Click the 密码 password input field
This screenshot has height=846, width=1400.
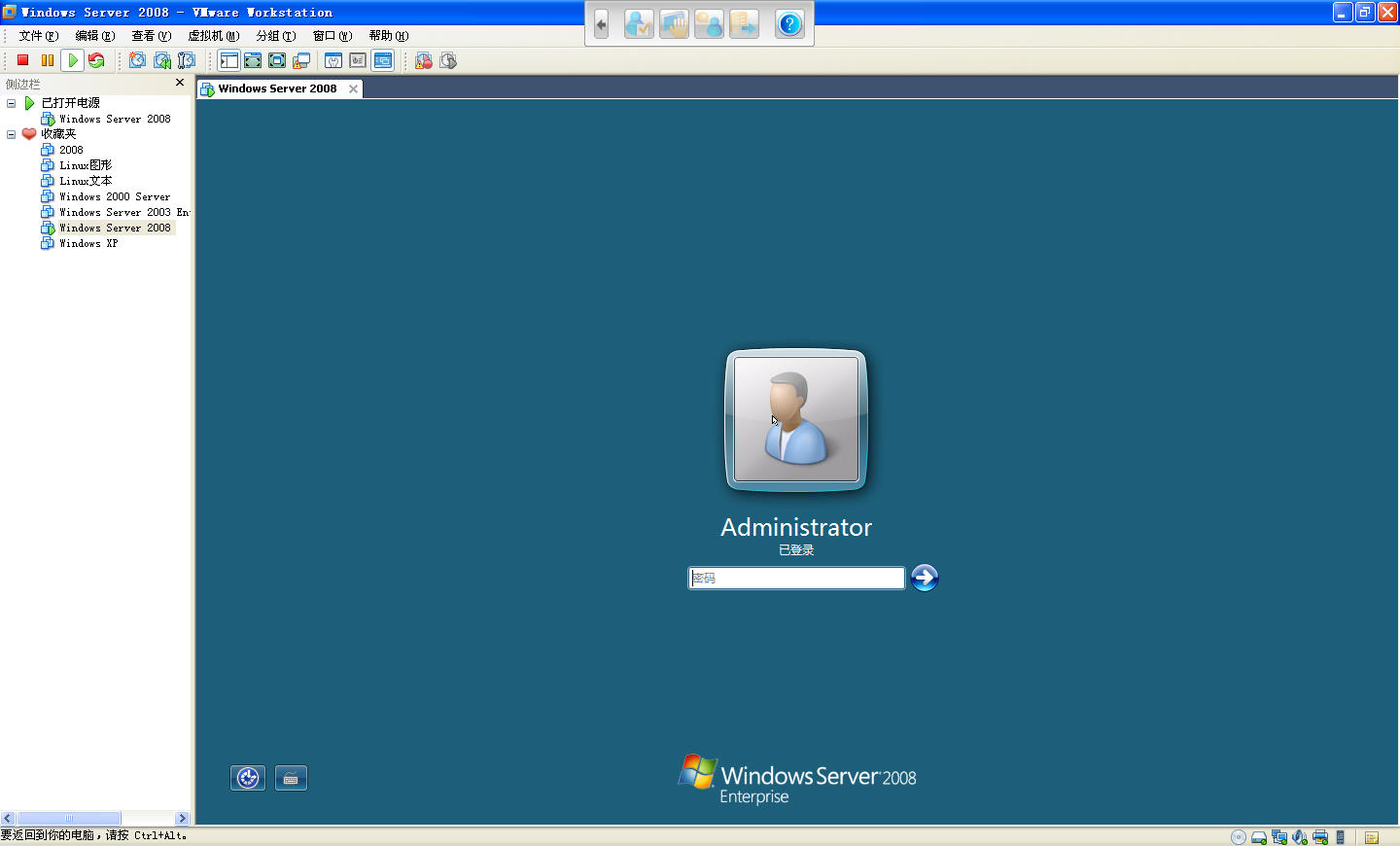pyautogui.click(x=796, y=578)
